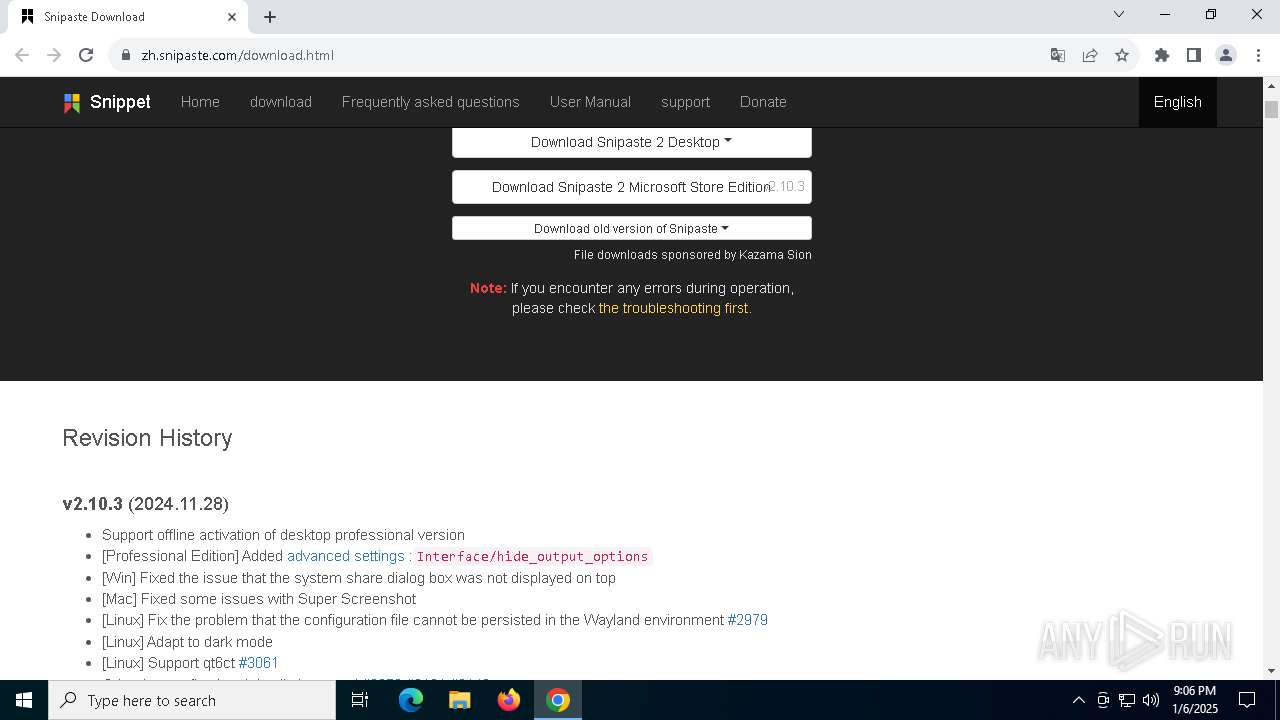Click File downloads sponsored by Kazama Sion
This screenshot has height=720, width=1280.
pyautogui.click(x=693, y=255)
